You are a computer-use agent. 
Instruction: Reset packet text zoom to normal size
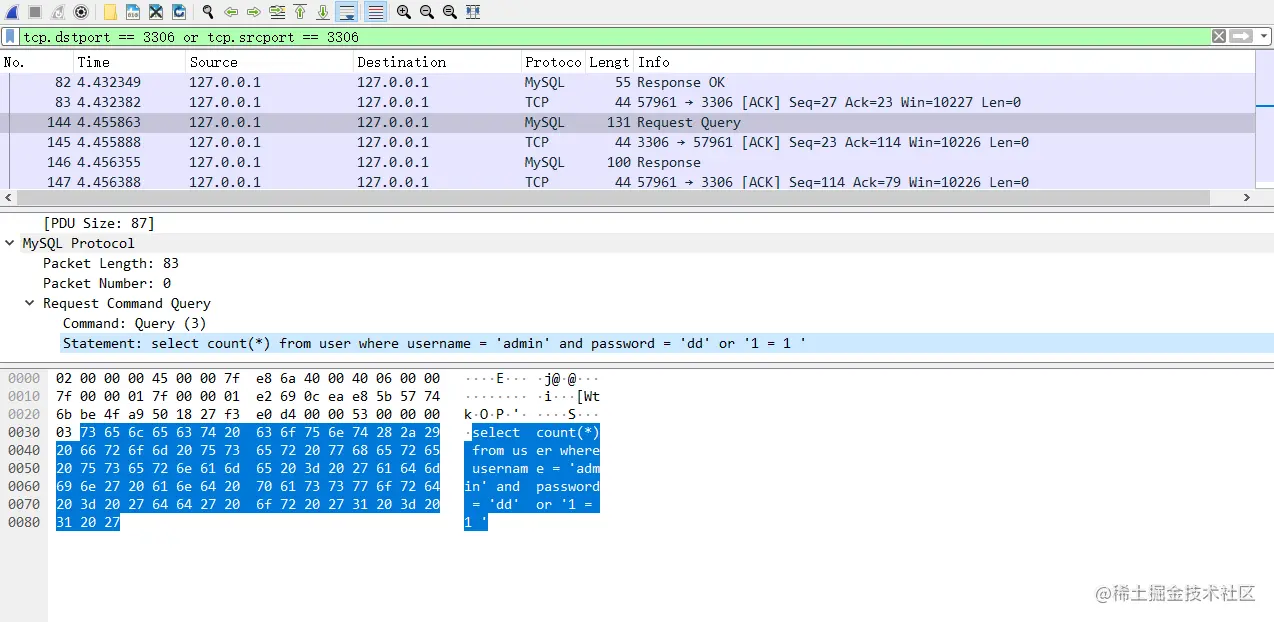(x=450, y=12)
